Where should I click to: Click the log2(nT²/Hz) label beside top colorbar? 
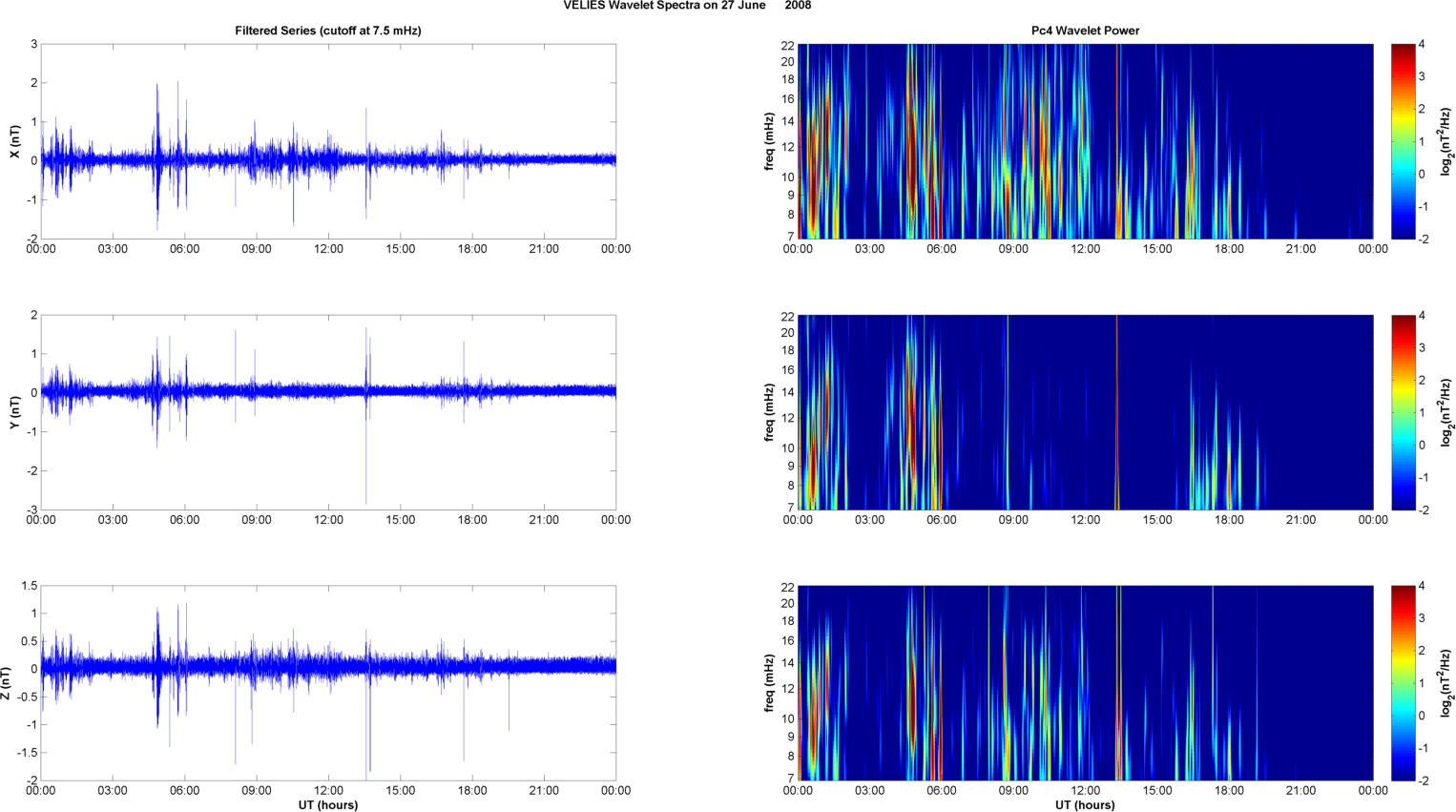(x=1447, y=141)
